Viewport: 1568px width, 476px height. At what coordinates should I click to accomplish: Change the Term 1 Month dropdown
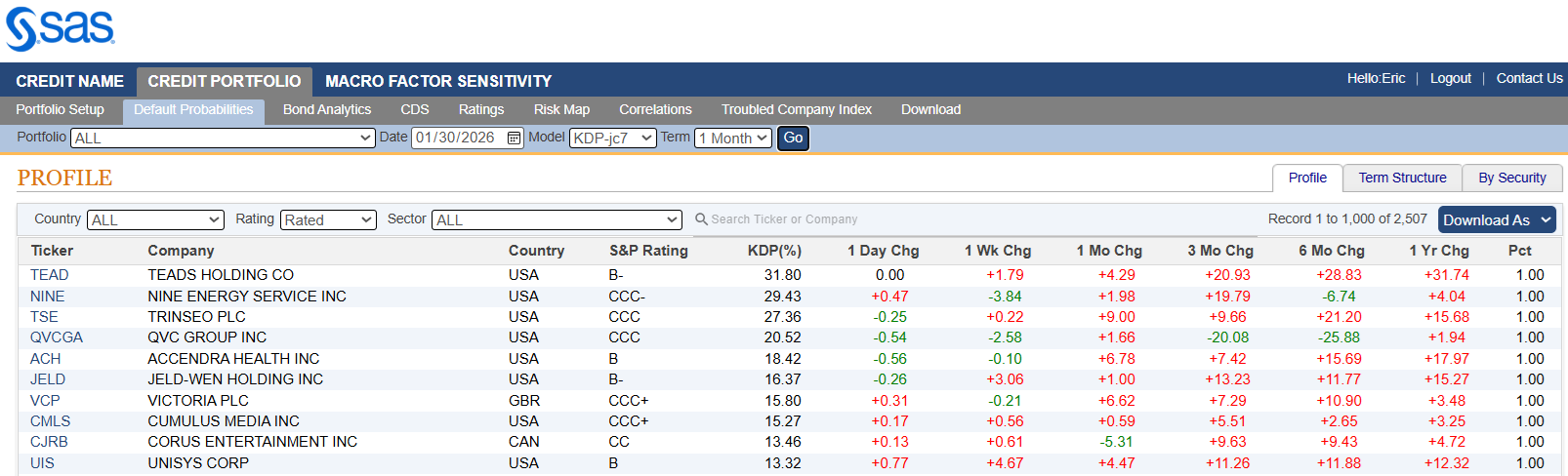pos(733,139)
